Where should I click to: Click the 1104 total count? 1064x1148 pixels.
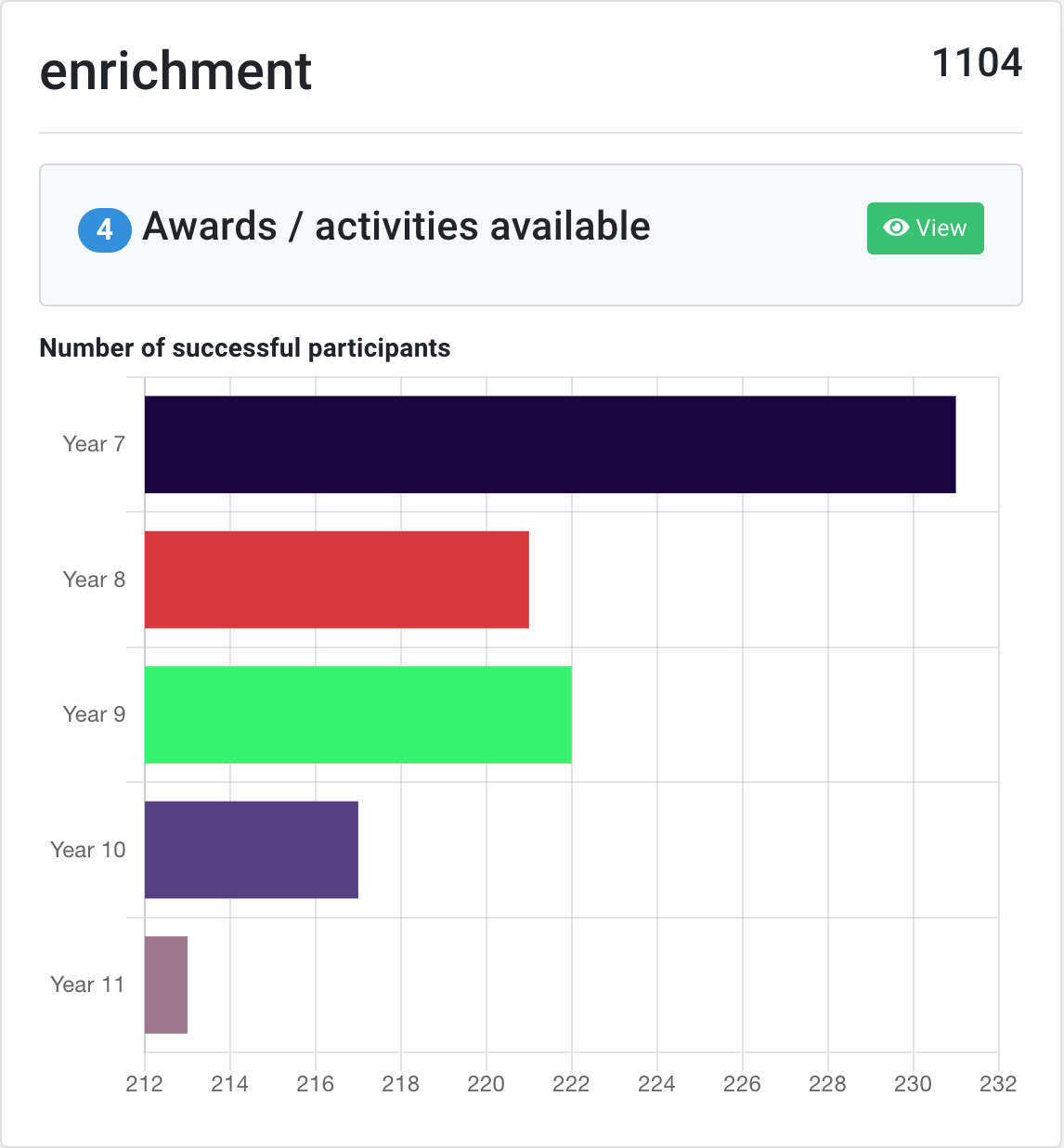pyautogui.click(x=977, y=63)
